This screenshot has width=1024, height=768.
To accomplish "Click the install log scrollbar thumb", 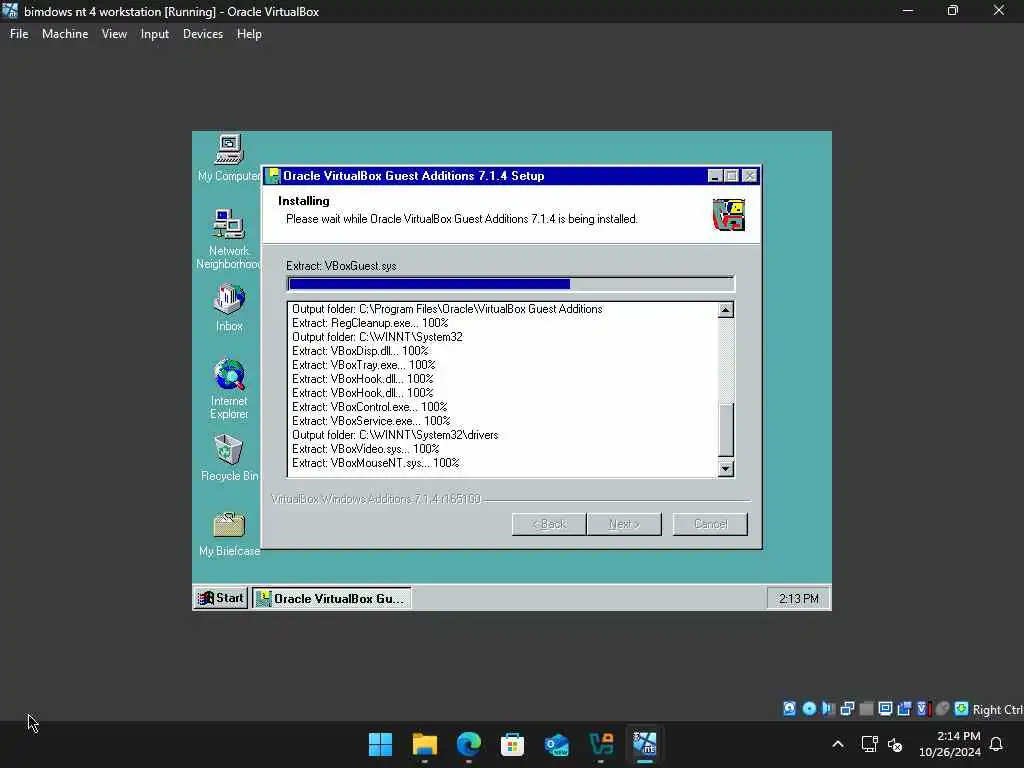I will pyautogui.click(x=726, y=430).
